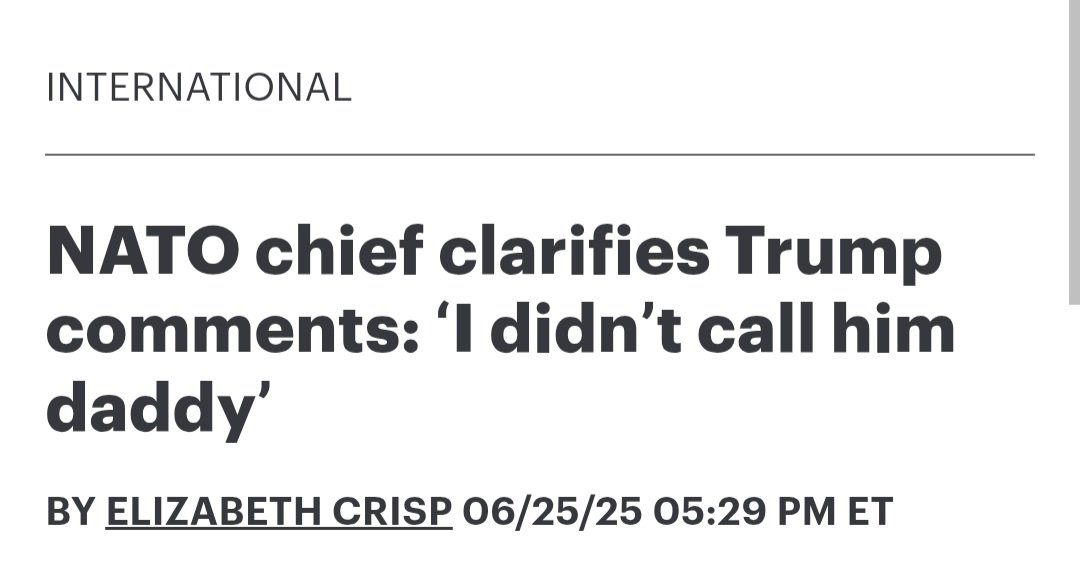
Task: Click the vertical scrollbar thumb
Action: 1072,150
